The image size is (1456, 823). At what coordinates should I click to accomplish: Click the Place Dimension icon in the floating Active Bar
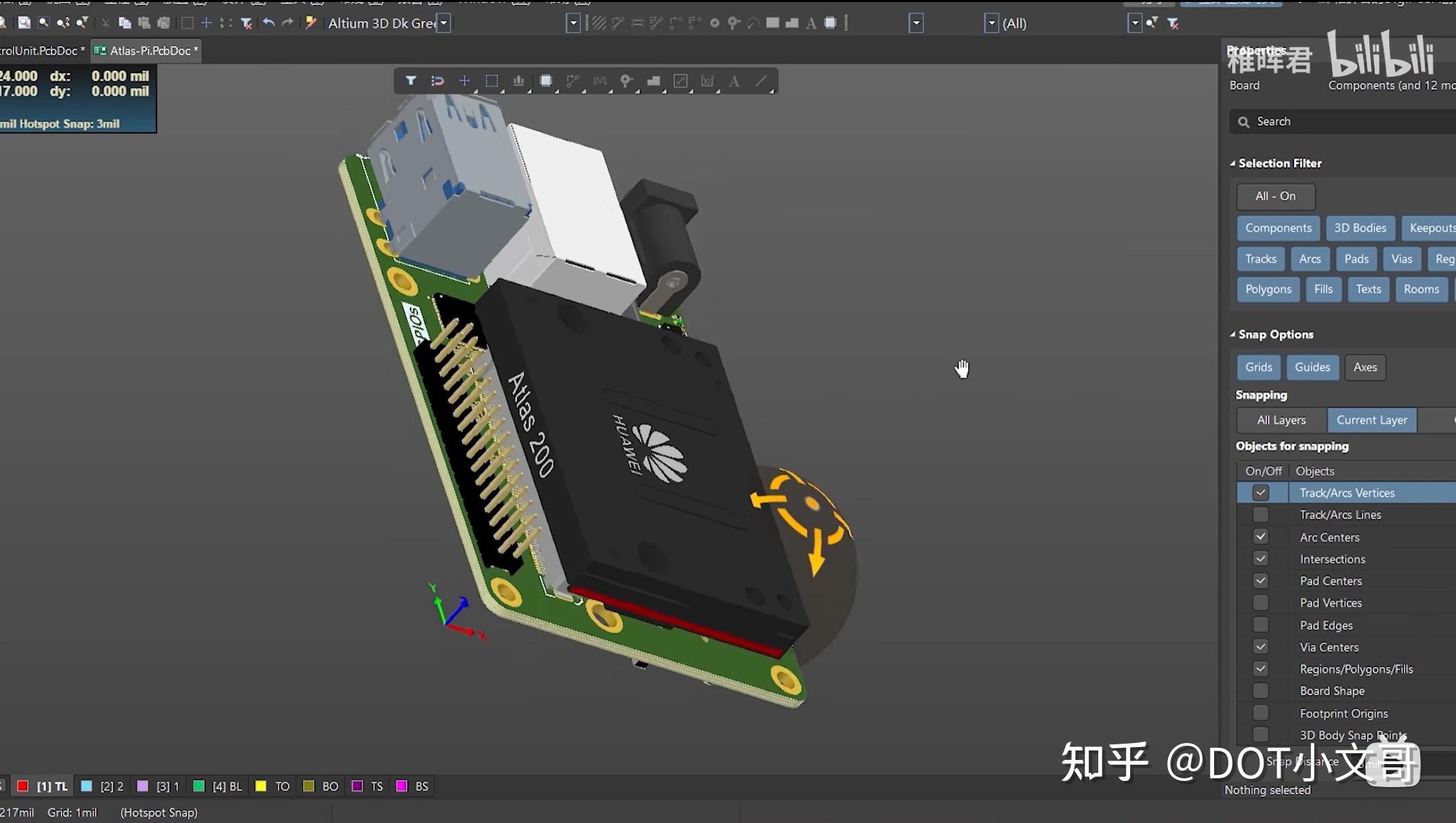pyautogui.click(x=707, y=81)
